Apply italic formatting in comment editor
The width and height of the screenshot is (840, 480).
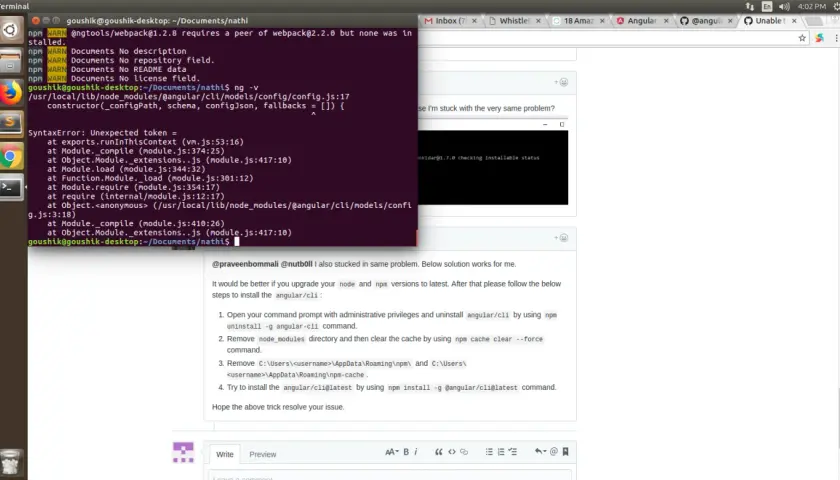click(416, 452)
